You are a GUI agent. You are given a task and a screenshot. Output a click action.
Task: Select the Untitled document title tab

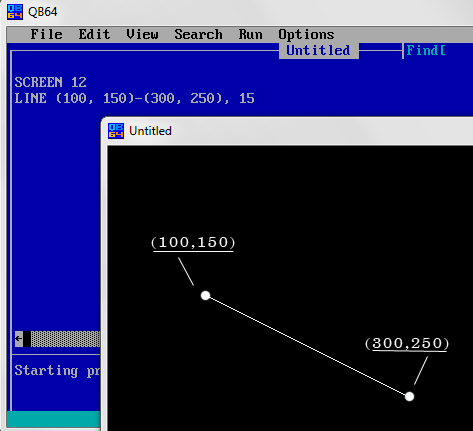[319, 51]
